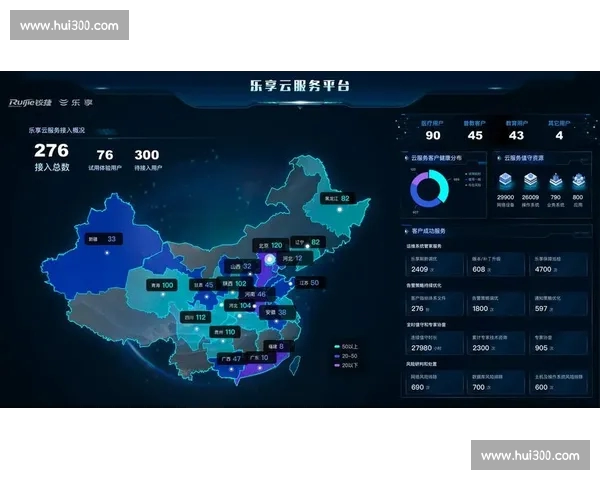The width and height of the screenshot is (600, 480).
Task: Open the card showing 600 次
Action: 558,383
